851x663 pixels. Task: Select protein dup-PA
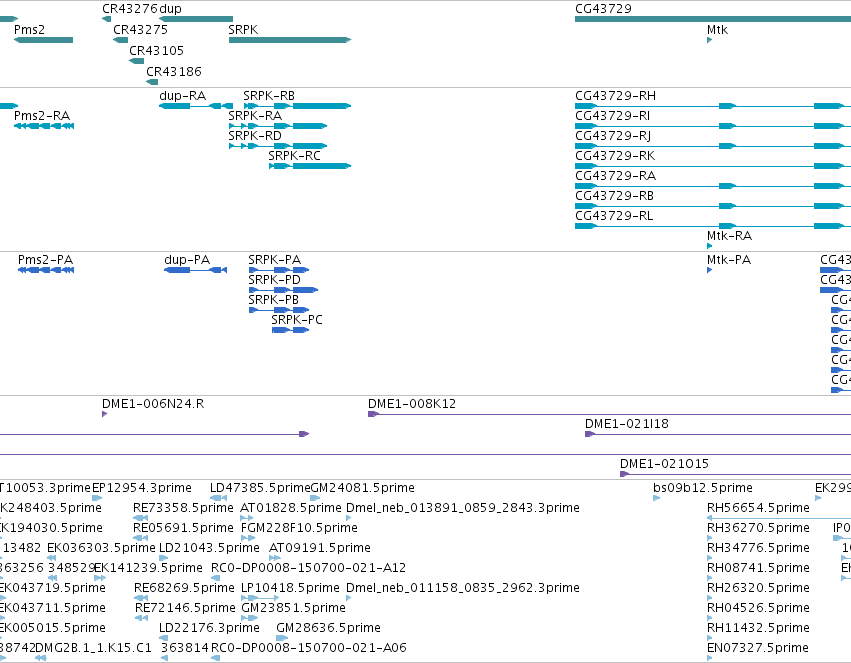tap(195, 270)
